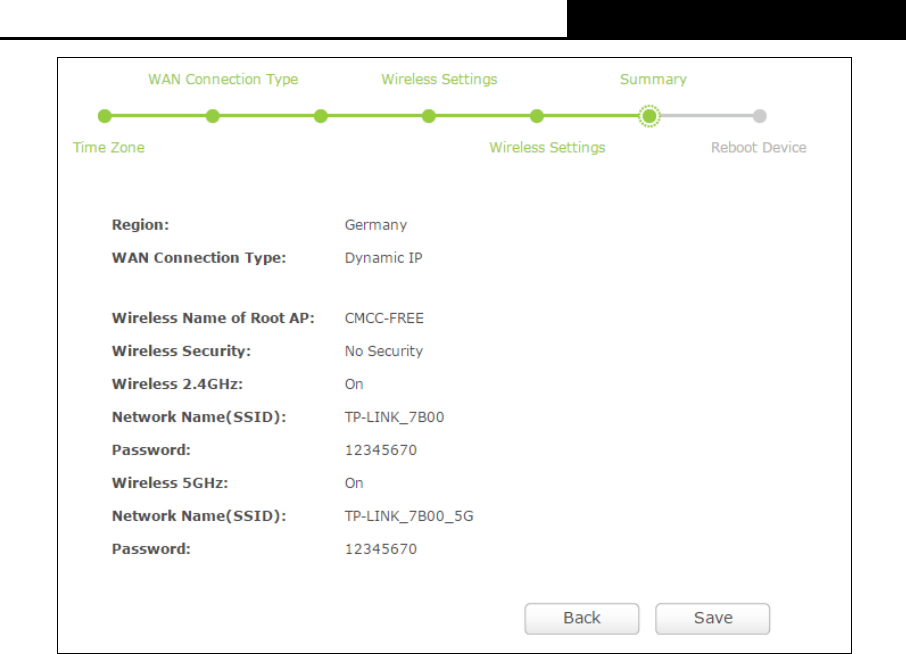Click the Germany region value
Viewport: 906px width, 654px height.
coord(376,225)
